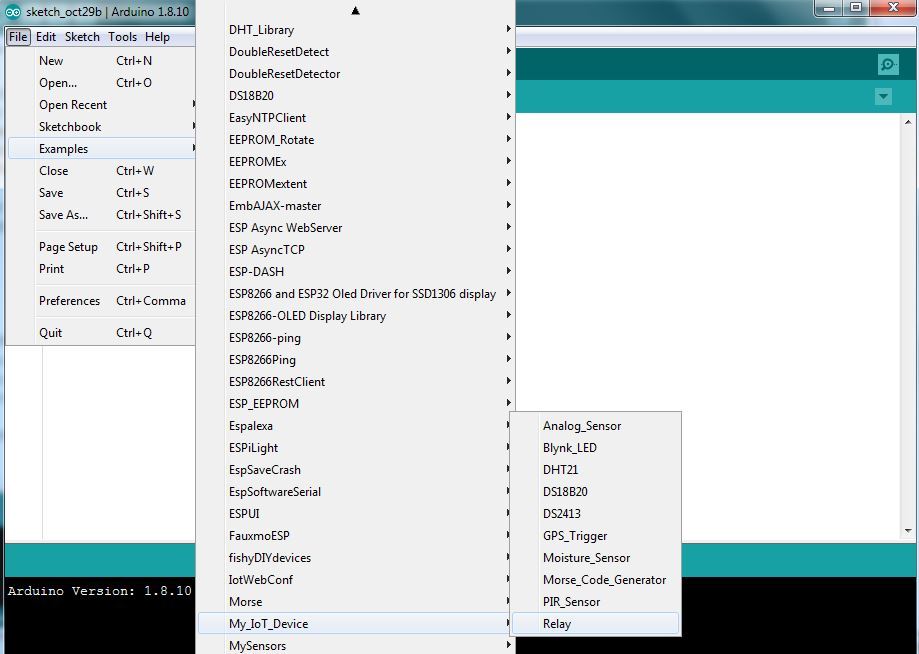The width and height of the screenshot is (919, 654).
Task: Expand DoubleResetDetector examples
Action: click(356, 74)
